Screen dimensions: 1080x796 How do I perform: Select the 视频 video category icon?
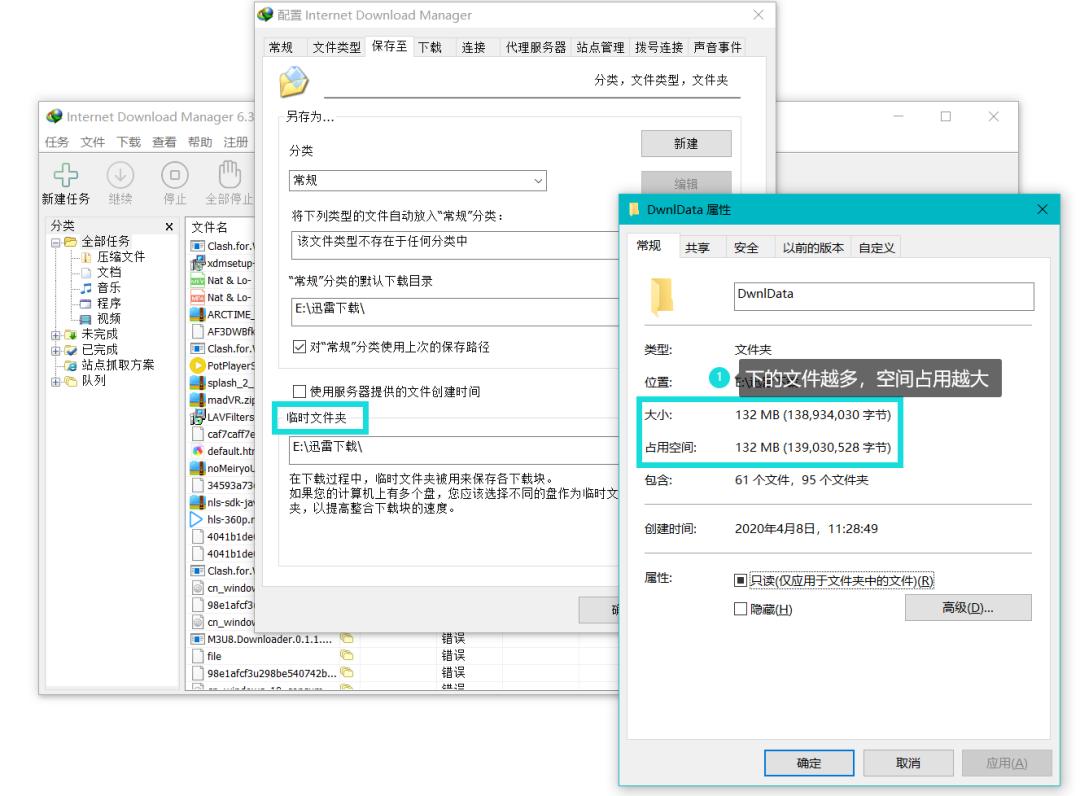85,319
